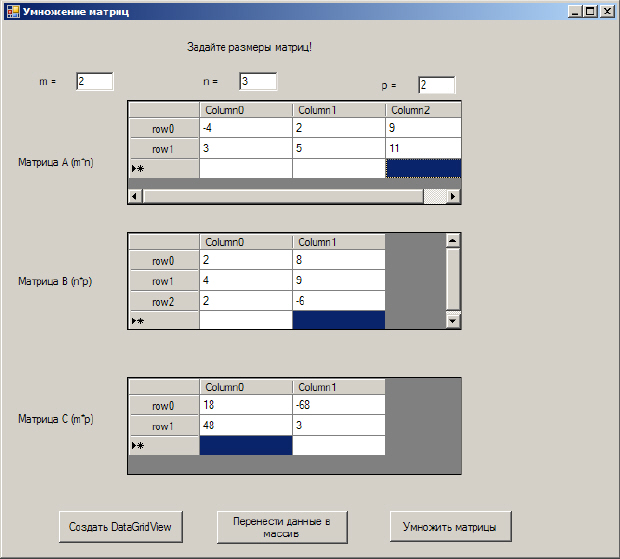Click Column1 header in Matrix B
620x559 pixels.
point(339,242)
